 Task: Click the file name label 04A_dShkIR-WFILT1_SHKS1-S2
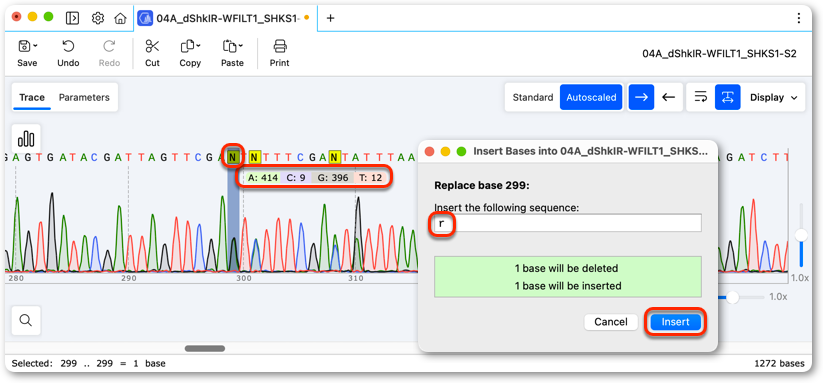pos(719,54)
